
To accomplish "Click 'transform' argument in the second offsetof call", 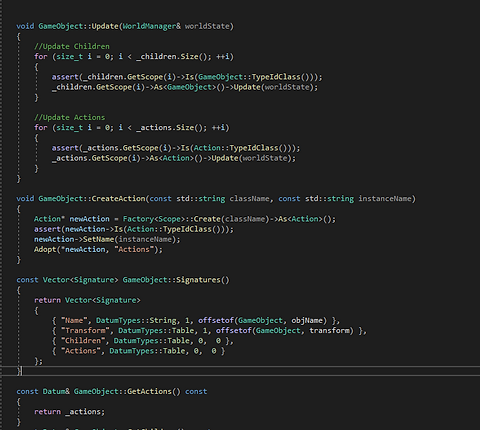I will tap(329, 330).
